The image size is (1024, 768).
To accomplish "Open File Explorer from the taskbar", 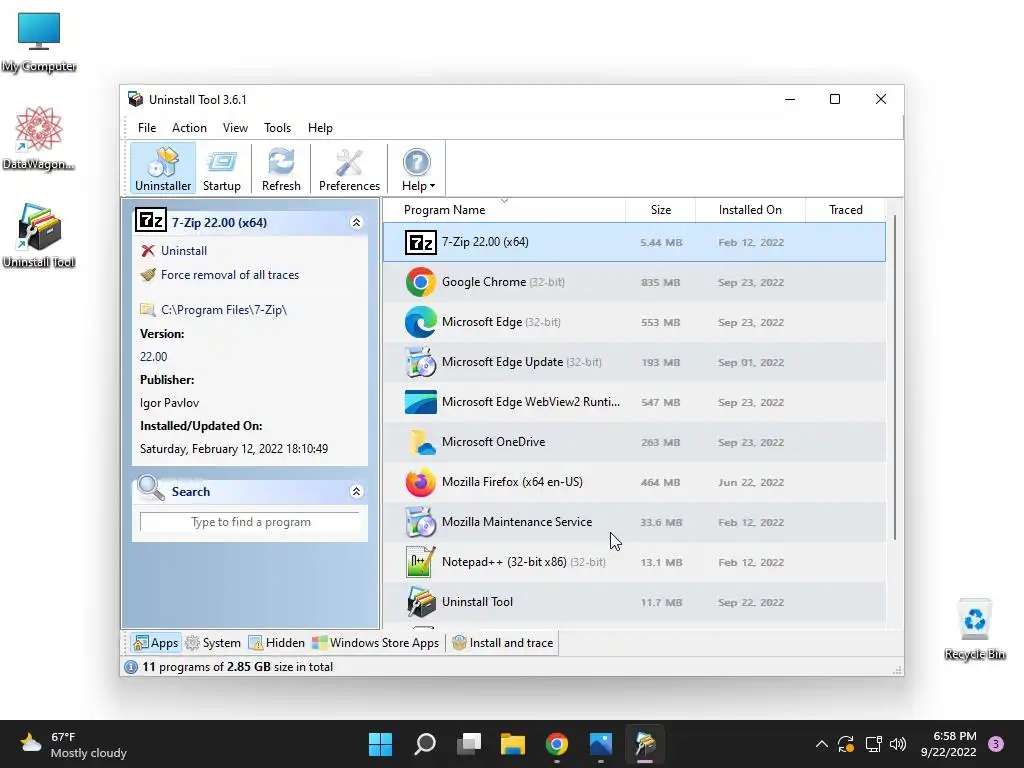I will [x=513, y=744].
